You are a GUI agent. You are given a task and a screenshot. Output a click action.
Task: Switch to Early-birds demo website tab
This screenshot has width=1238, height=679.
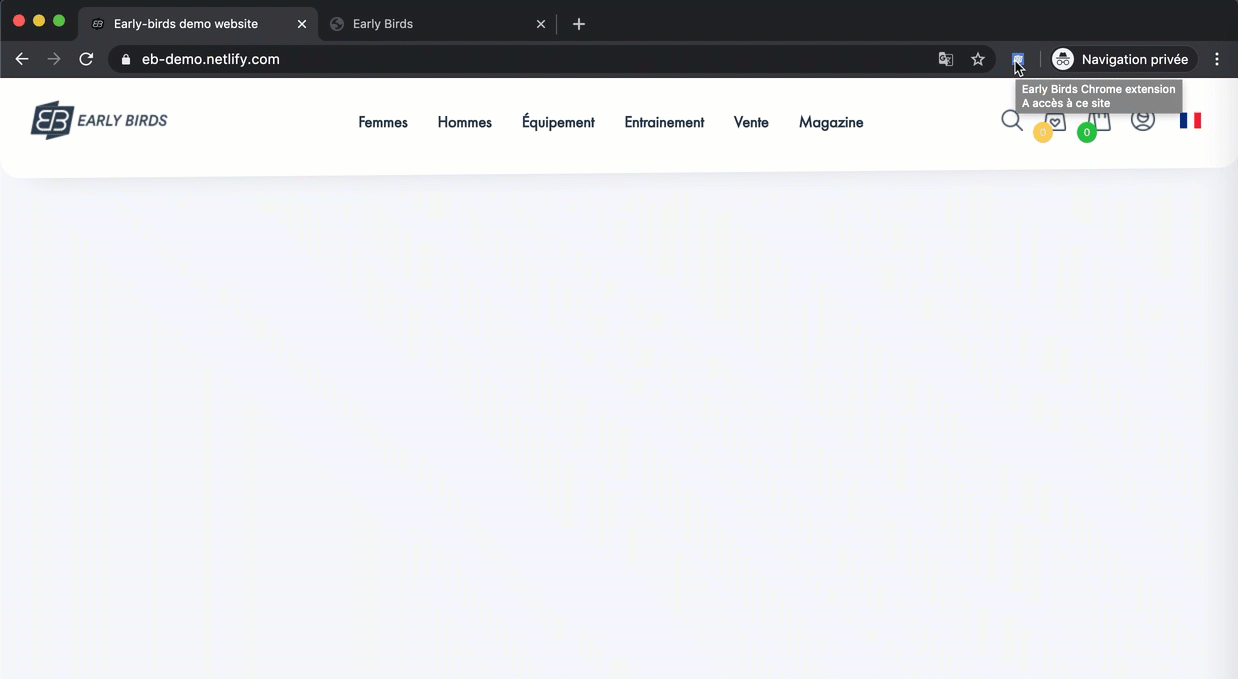(197, 24)
